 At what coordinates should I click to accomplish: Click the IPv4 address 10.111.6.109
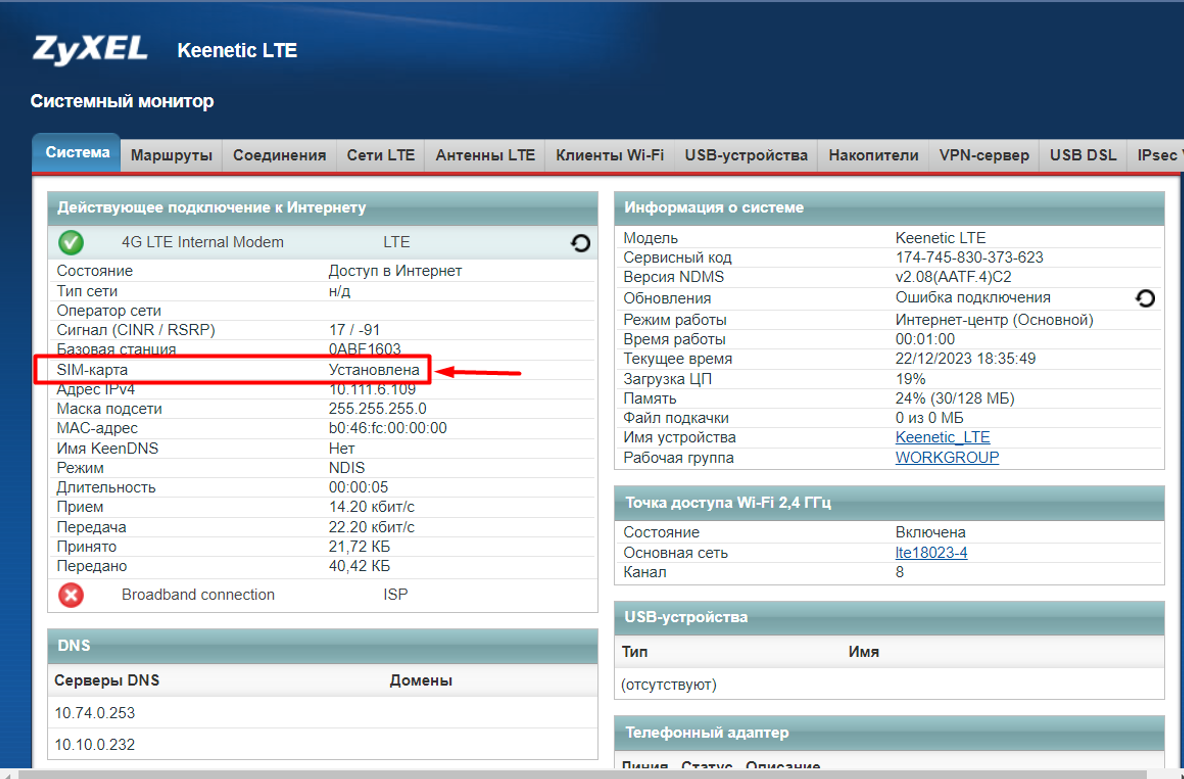click(x=372, y=390)
